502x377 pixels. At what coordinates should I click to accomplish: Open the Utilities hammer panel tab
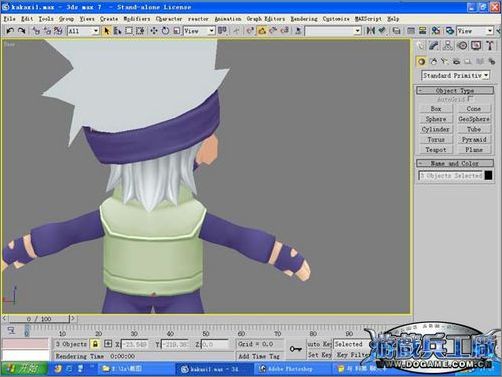click(x=490, y=46)
